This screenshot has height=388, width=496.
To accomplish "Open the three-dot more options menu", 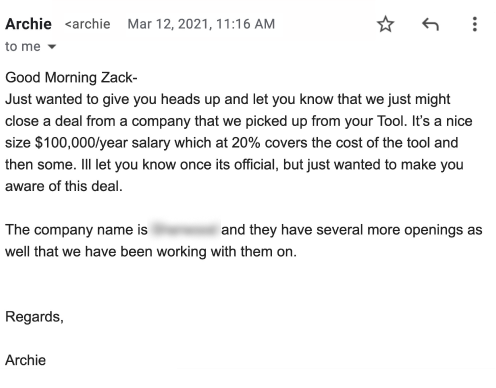I will [475, 24].
